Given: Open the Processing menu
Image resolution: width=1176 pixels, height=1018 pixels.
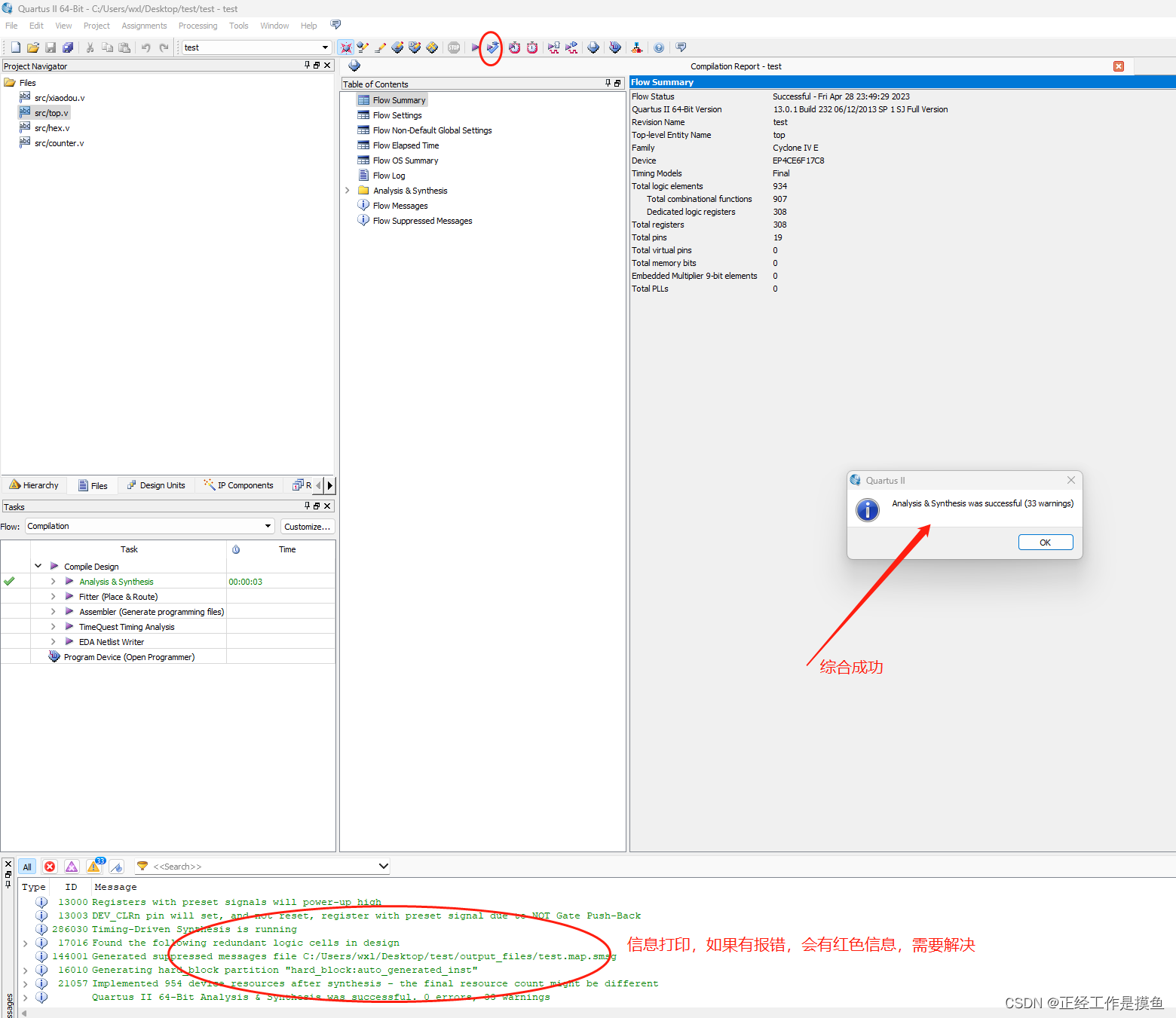Looking at the screenshot, I should pyautogui.click(x=198, y=26).
